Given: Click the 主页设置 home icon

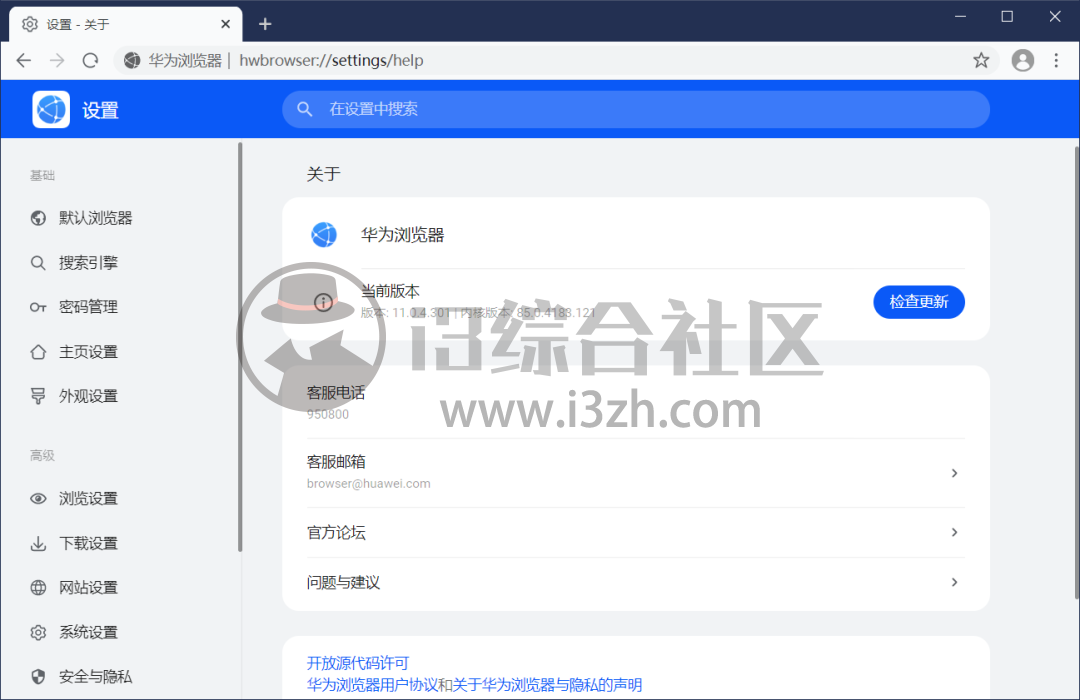Looking at the screenshot, I should tap(38, 352).
